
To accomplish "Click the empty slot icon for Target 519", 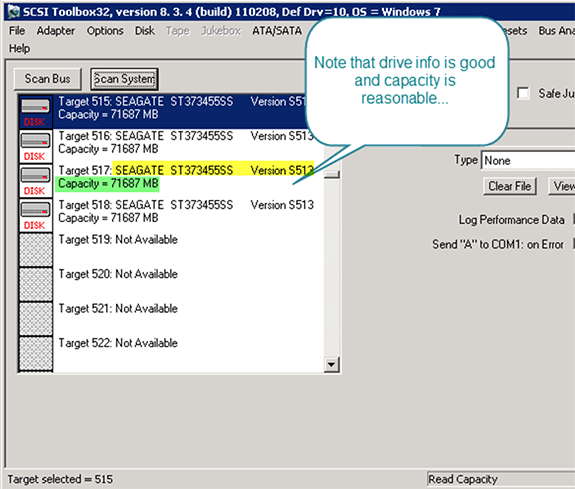I will click(35, 250).
